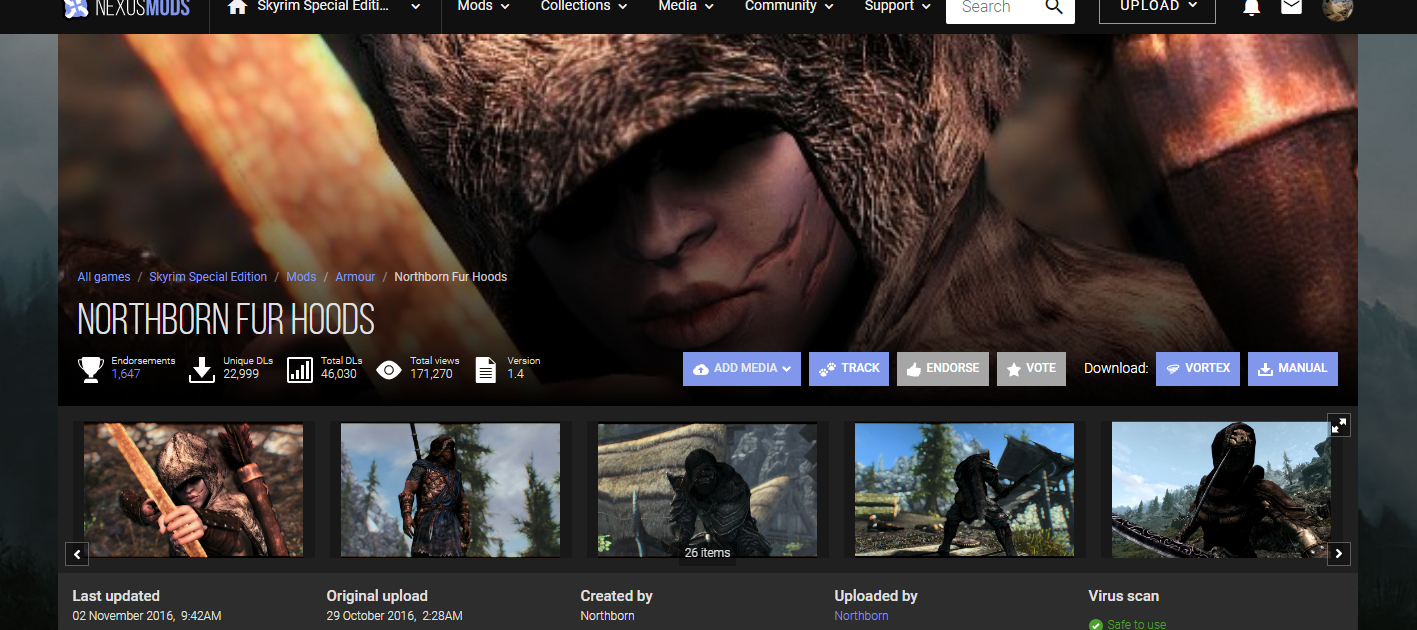This screenshot has width=1417, height=630.
Task: Go to Armour breadcrumb link
Action: pyautogui.click(x=355, y=277)
